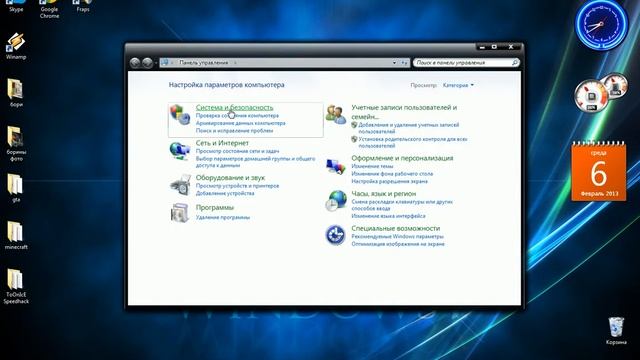Open the Сеть и Интернет heading link

(222, 143)
